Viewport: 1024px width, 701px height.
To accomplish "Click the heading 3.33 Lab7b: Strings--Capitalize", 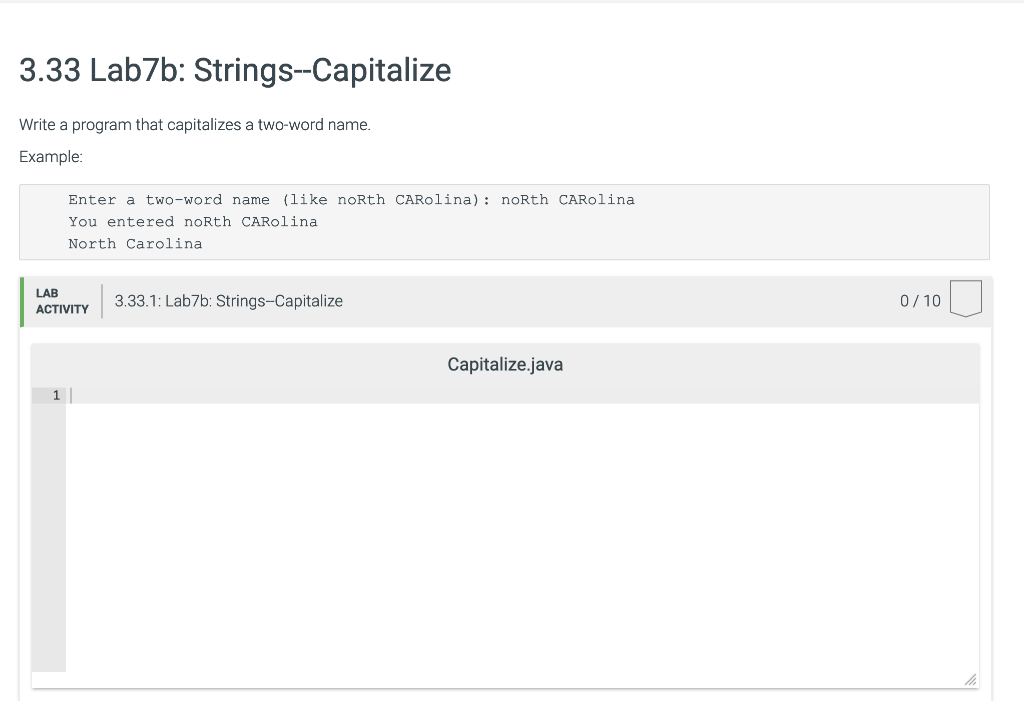I will tap(234, 71).
